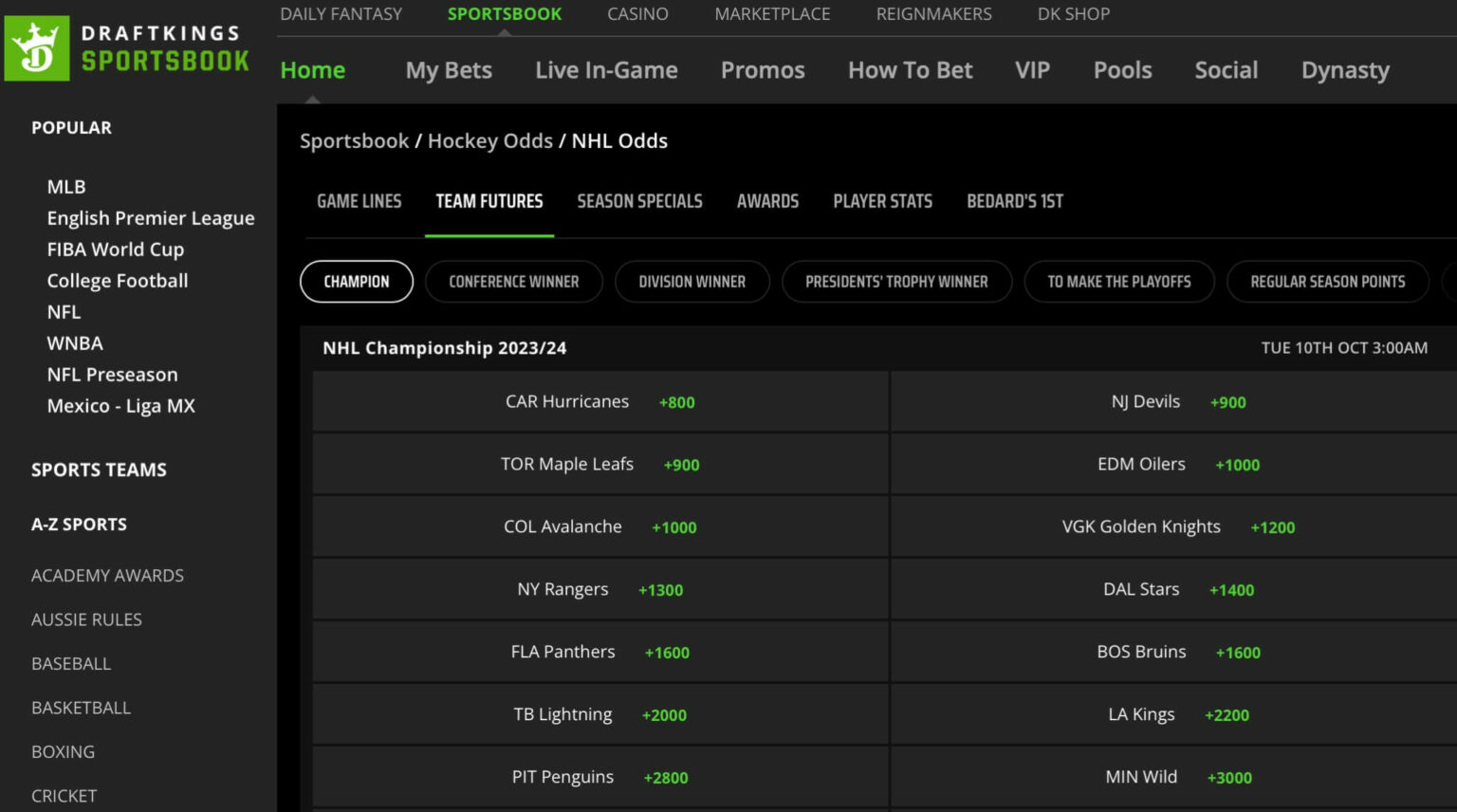This screenshot has width=1457, height=812.
Task: Click the NHL Championship 2023/24 heading
Action: (x=444, y=348)
